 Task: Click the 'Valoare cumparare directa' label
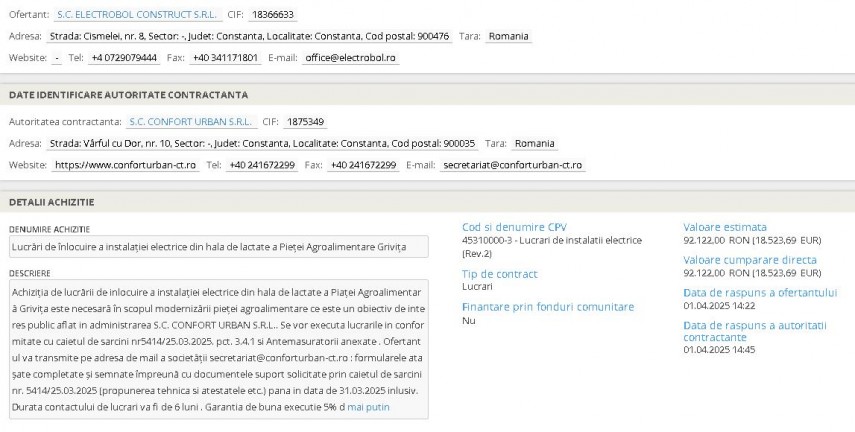coord(750,260)
